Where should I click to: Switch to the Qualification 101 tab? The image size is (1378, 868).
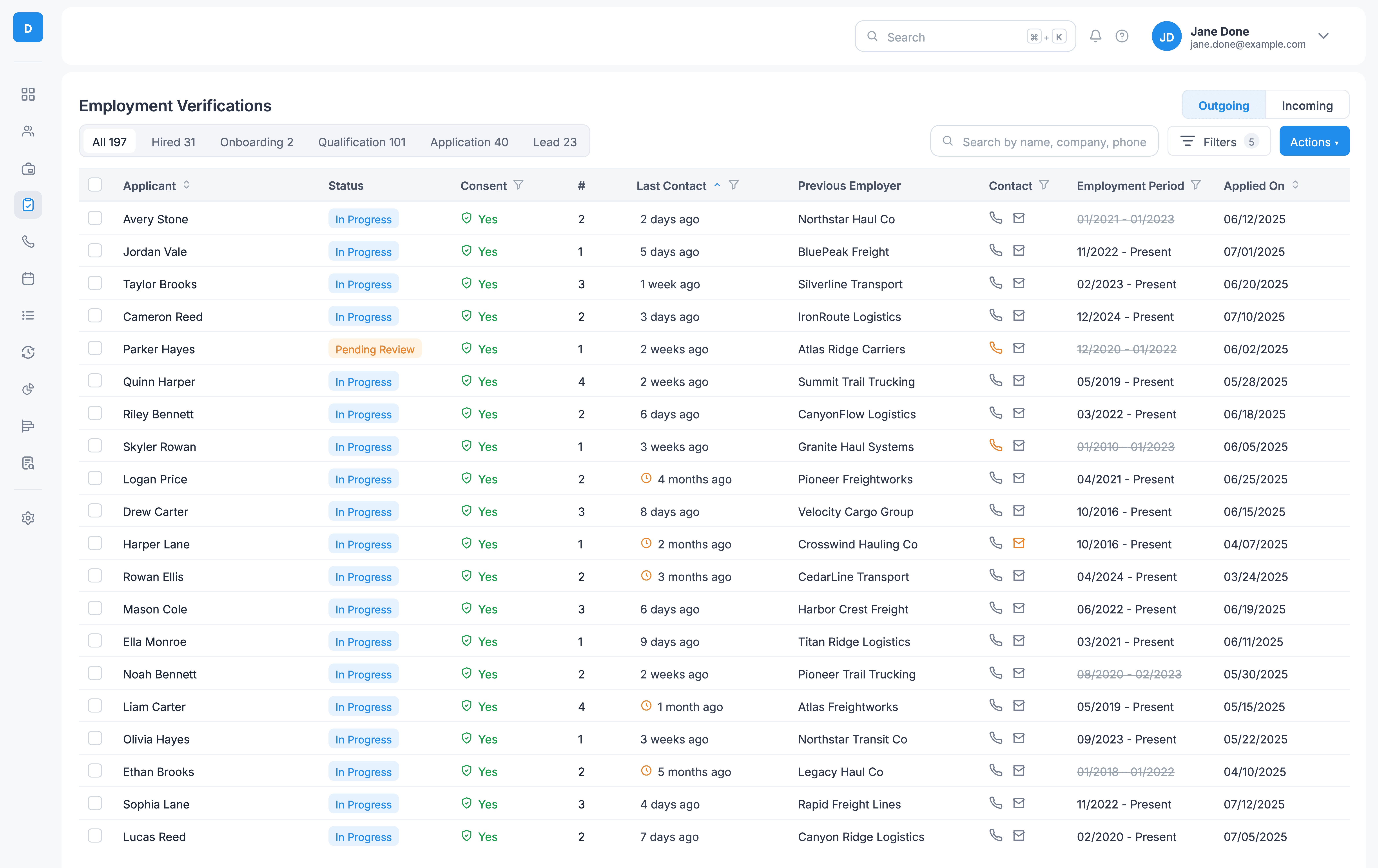tap(362, 142)
